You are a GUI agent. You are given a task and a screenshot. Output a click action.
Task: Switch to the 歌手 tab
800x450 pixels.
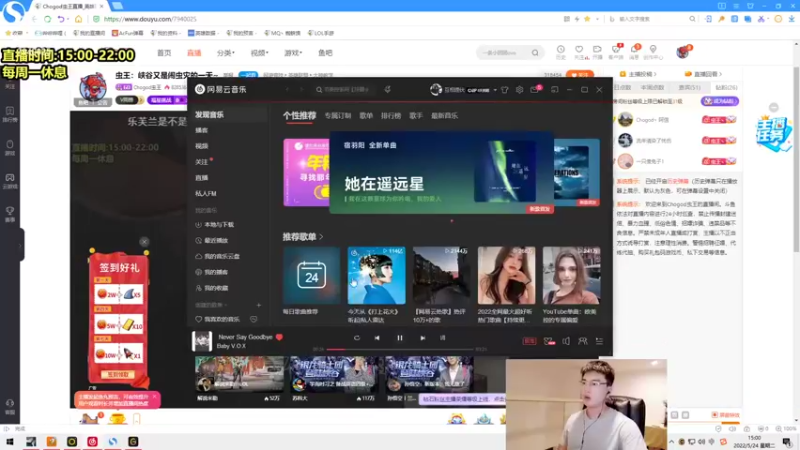(416, 116)
